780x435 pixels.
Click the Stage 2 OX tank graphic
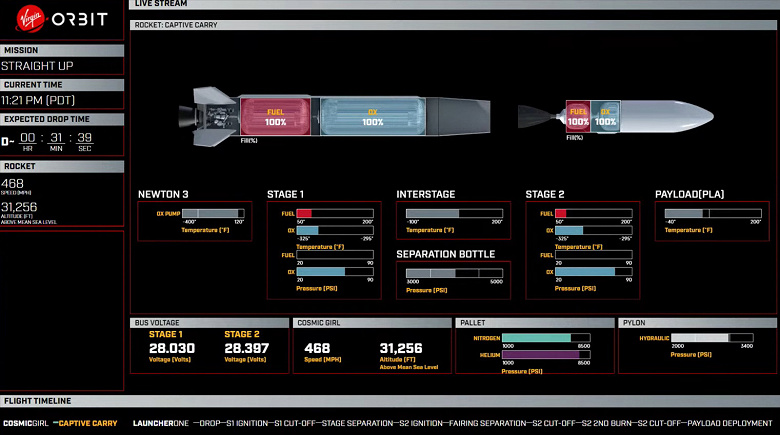[605, 116]
